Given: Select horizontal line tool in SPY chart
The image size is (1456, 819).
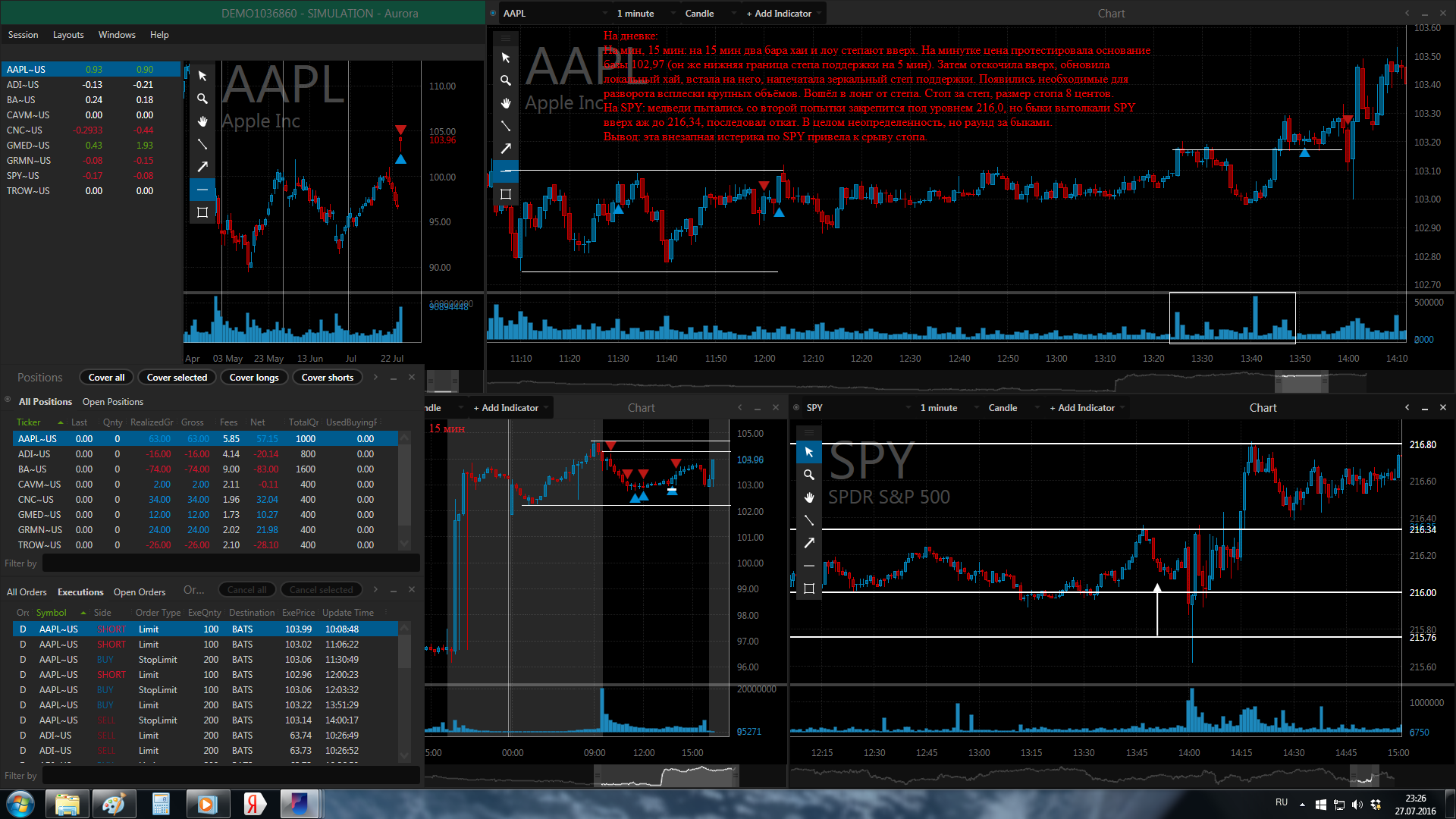Looking at the screenshot, I should click(x=809, y=566).
